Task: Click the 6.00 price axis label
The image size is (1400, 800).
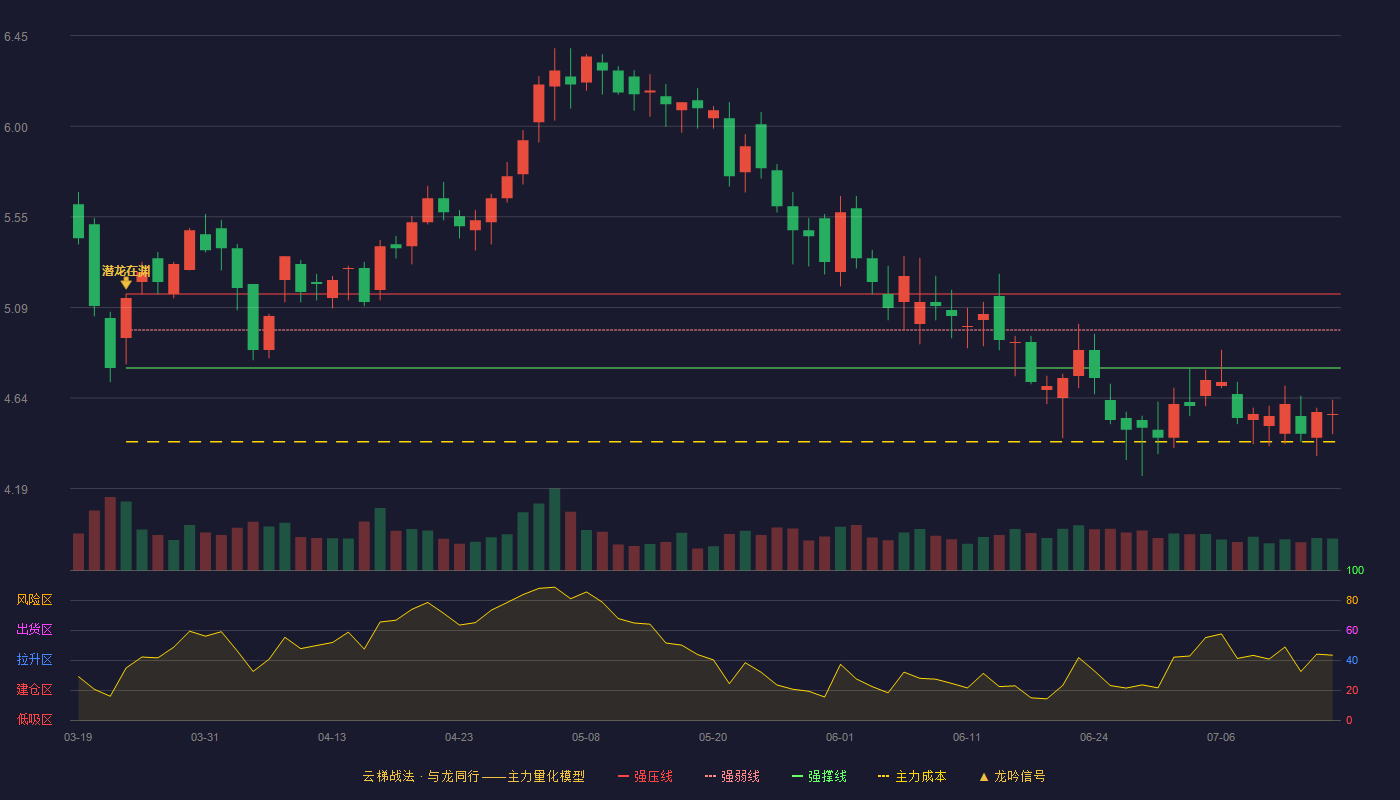Action: click(16, 127)
